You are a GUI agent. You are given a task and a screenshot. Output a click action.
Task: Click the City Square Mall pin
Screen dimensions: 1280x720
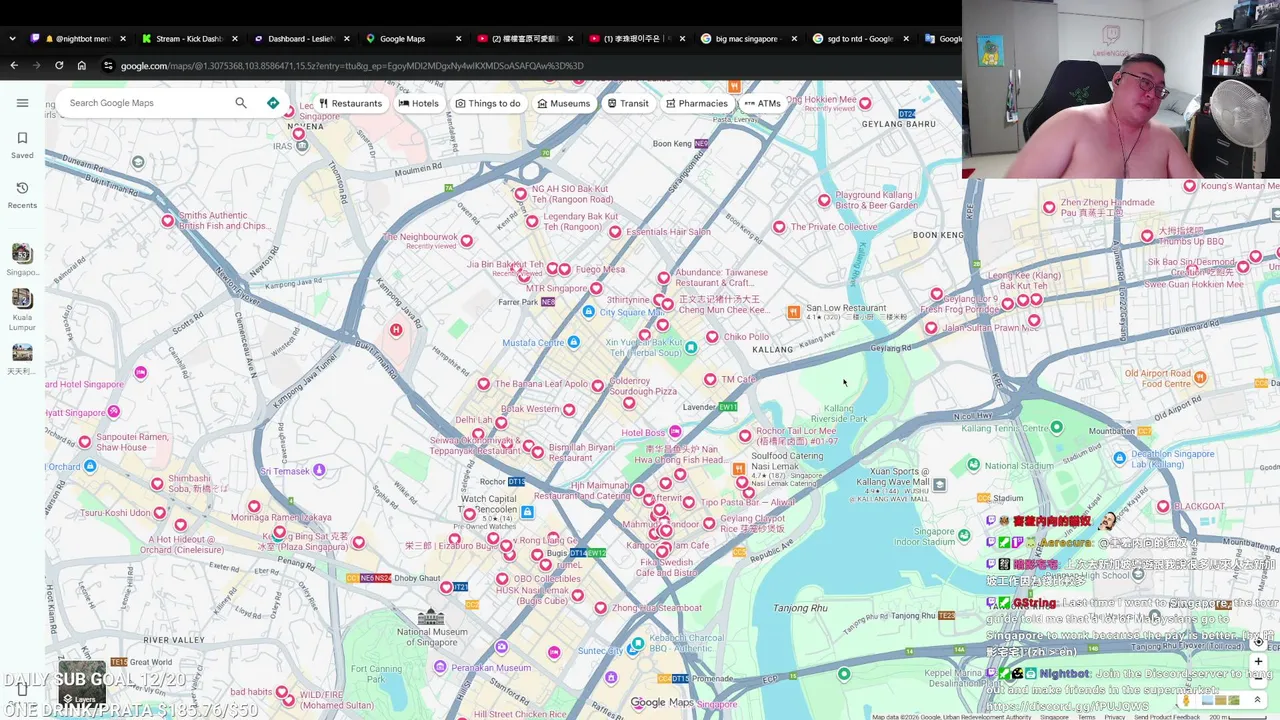click(589, 312)
